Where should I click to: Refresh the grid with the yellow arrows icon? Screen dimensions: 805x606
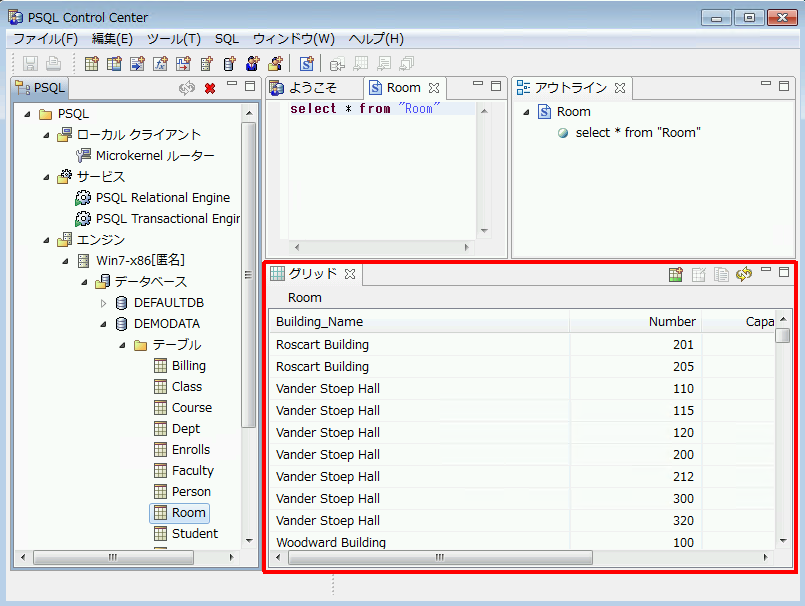(x=743, y=274)
